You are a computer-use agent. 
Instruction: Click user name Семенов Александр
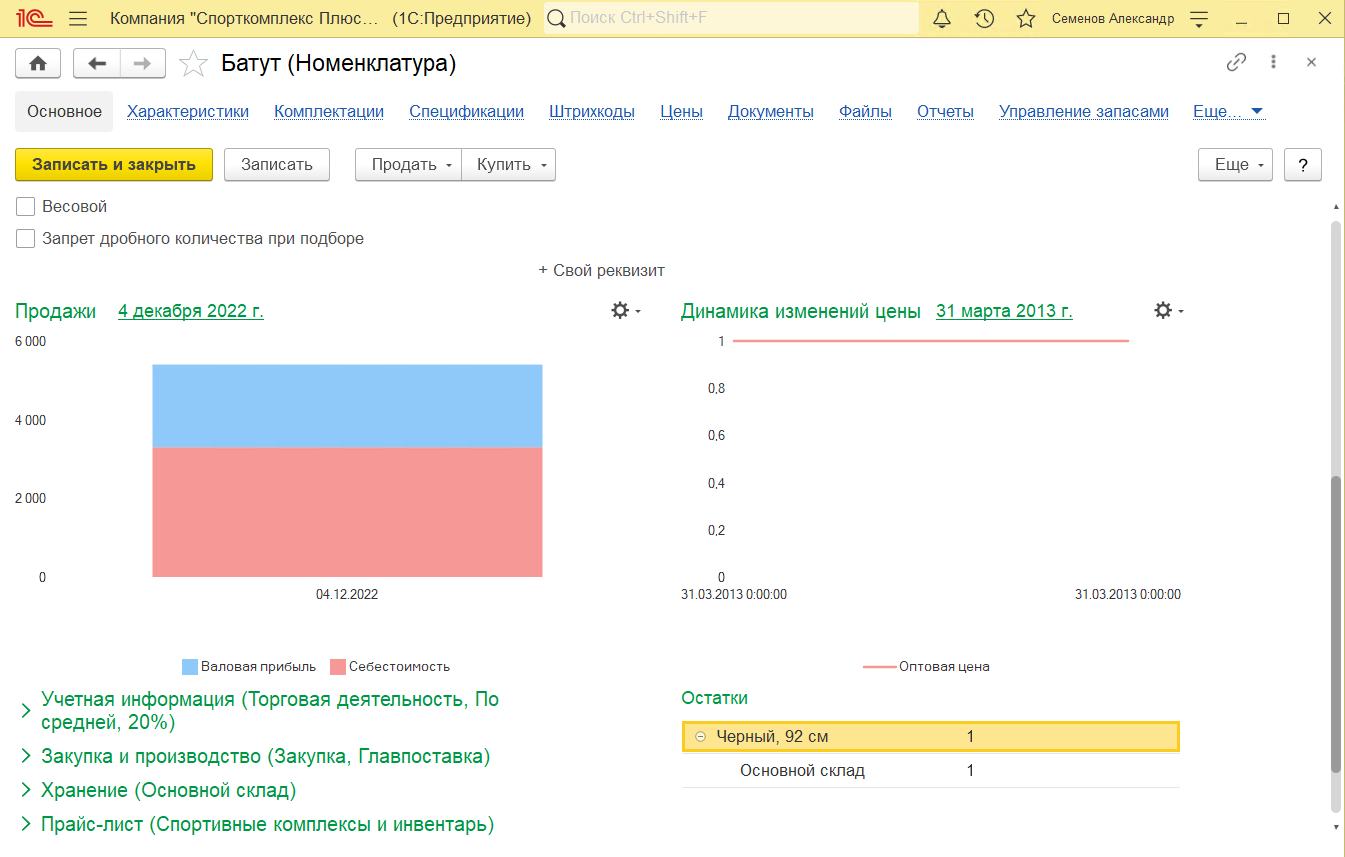coord(1113,19)
